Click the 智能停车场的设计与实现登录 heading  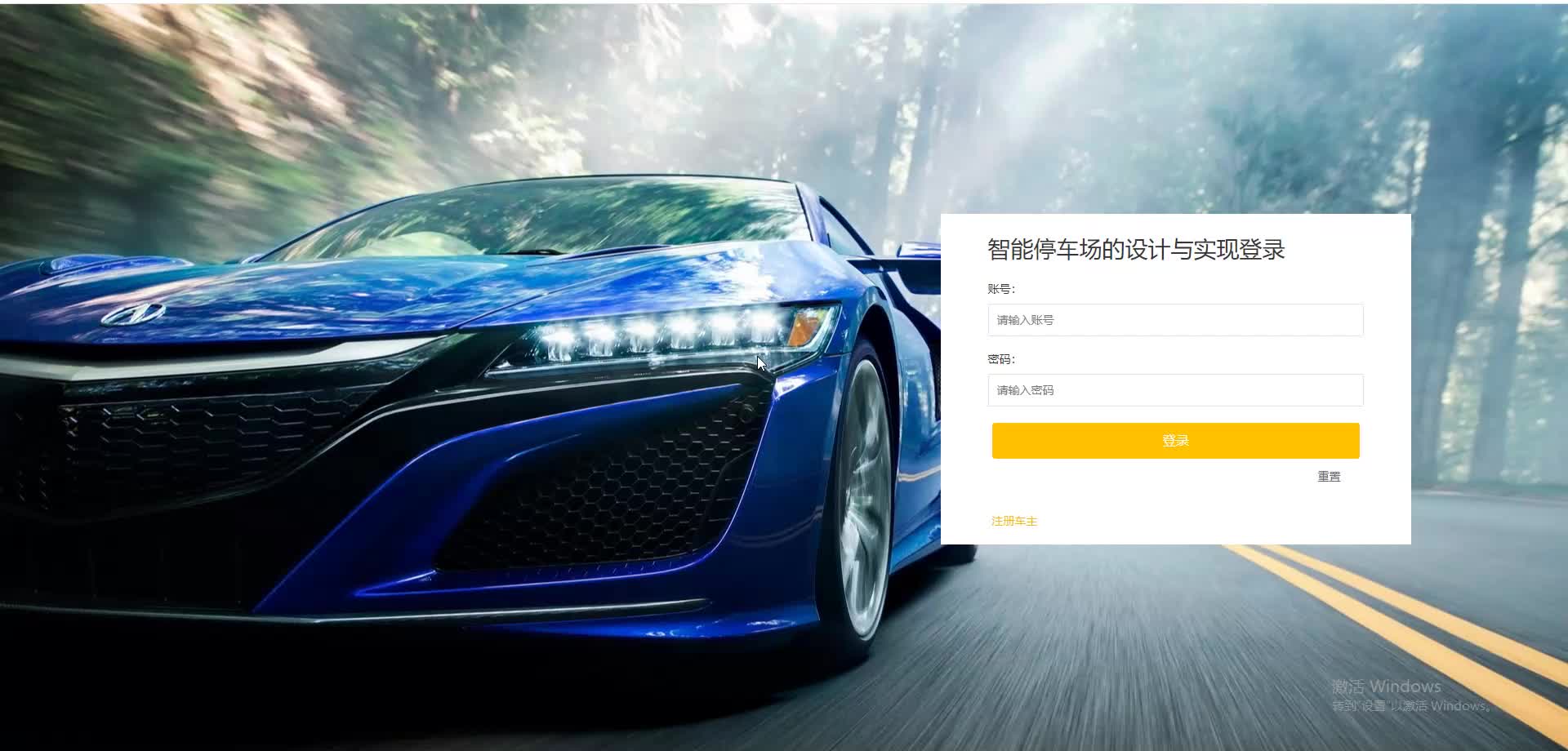[1136, 250]
